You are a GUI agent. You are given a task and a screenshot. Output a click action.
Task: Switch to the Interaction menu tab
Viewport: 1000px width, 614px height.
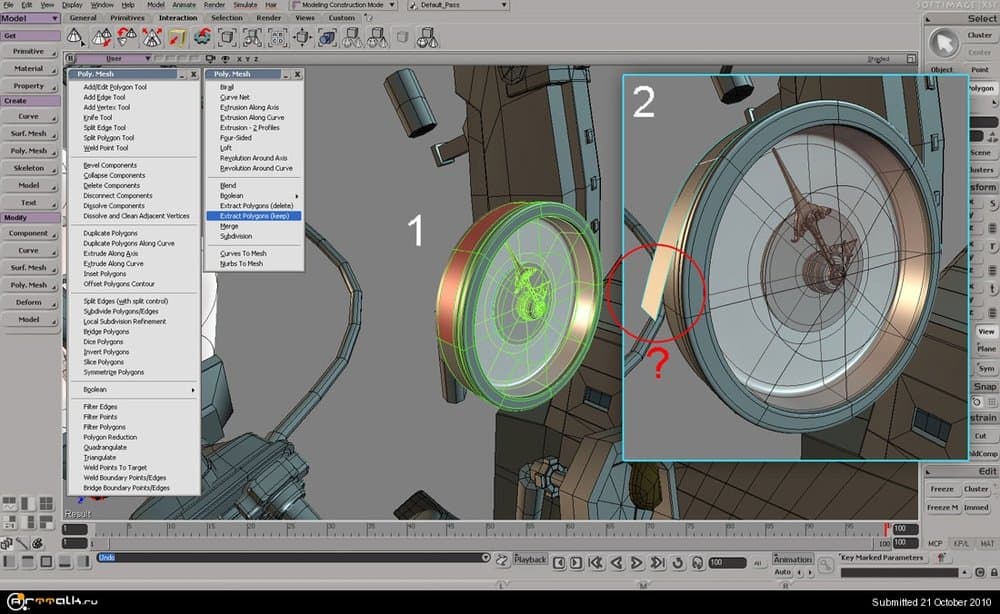point(178,17)
